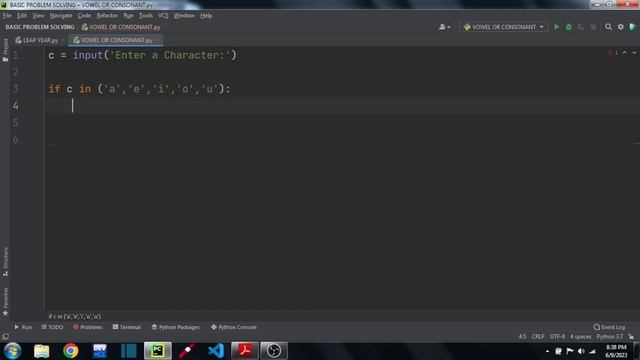Close the LEAP YEAR.py tab
640x360 pixels.
pyautogui.click(x=63, y=40)
